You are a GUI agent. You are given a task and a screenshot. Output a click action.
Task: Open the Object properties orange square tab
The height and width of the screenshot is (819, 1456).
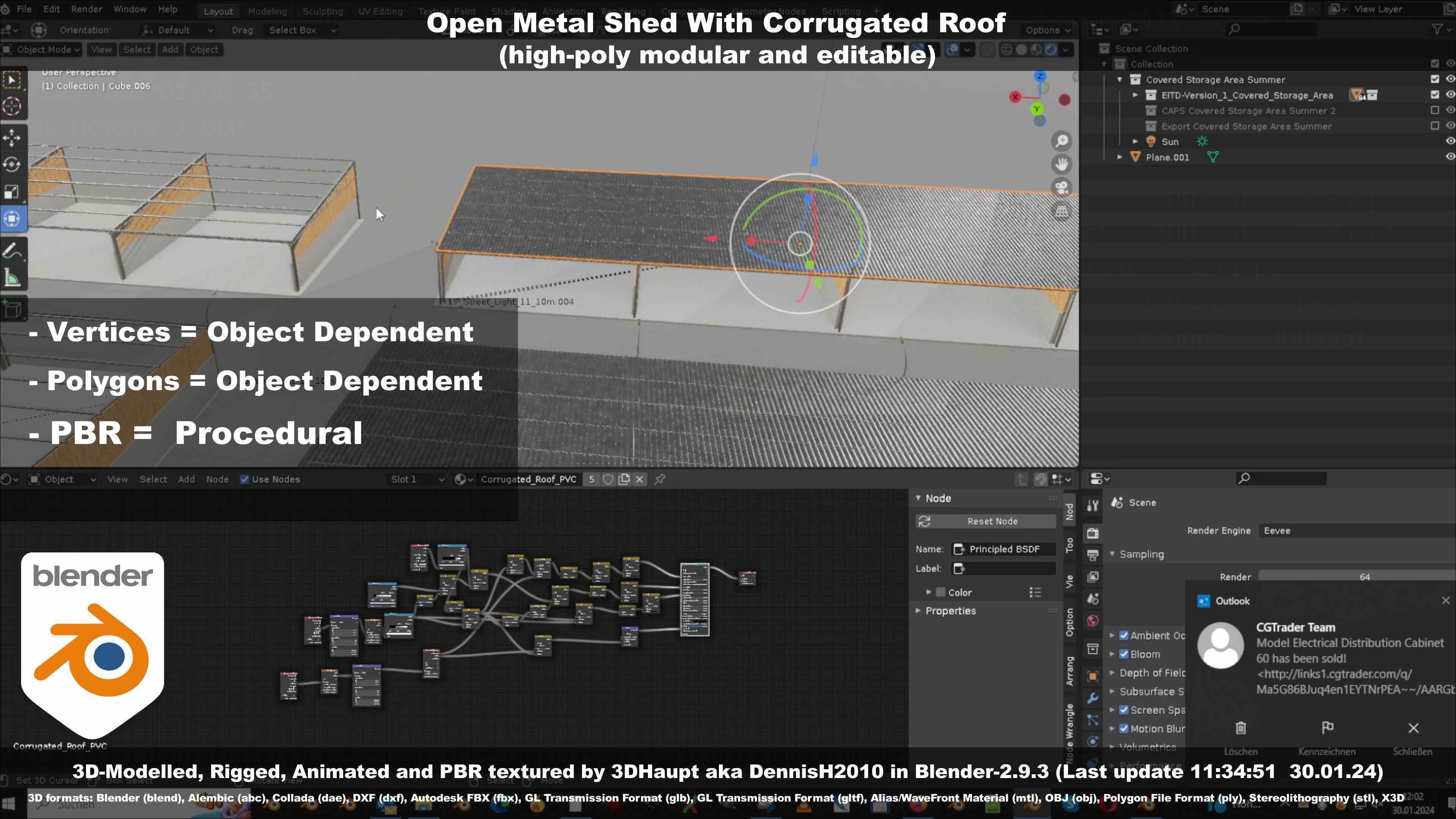coord(1092,676)
